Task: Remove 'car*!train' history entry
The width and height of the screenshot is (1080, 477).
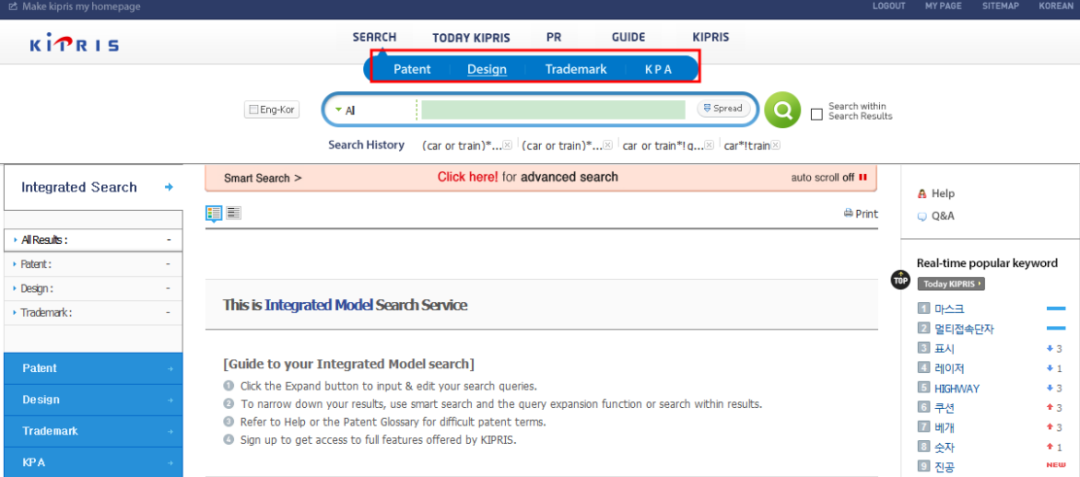Action: 775,145
